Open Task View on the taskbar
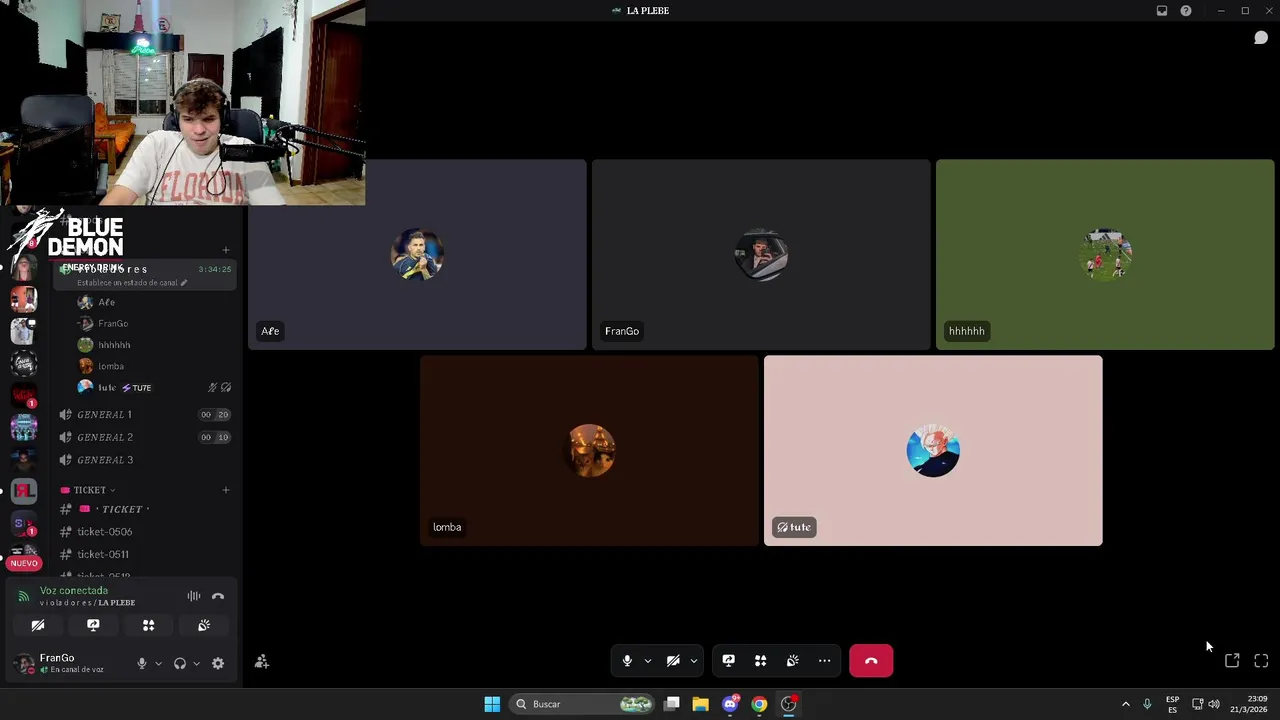Viewport: 1280px width, 720px height. [x=672, y=704]
